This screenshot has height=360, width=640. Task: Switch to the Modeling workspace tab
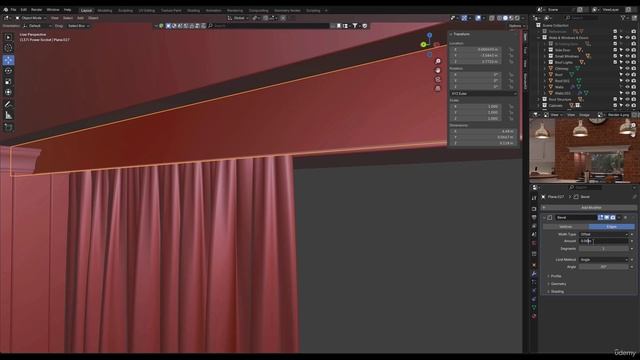(105, 11)
